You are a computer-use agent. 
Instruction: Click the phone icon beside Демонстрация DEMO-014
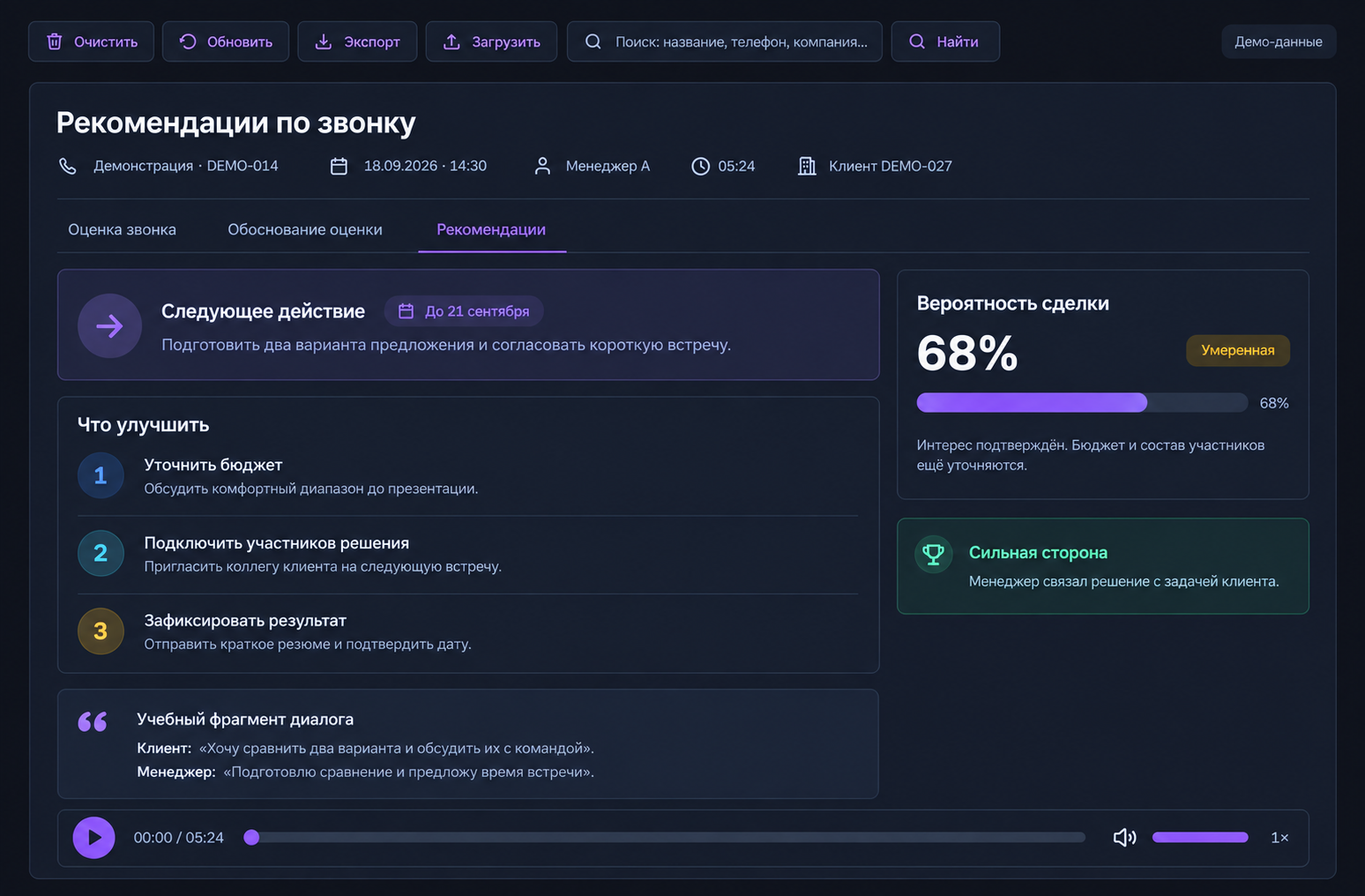[x=68, y=166]
